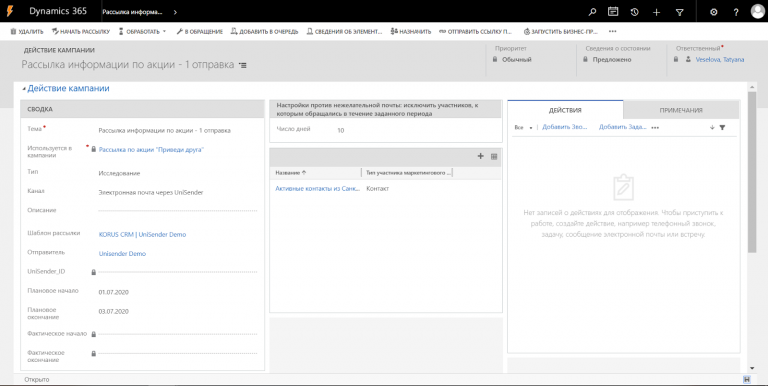Open the Veselova, Tatyana owner link
The image size is (768, 386).
coord(720,60)
